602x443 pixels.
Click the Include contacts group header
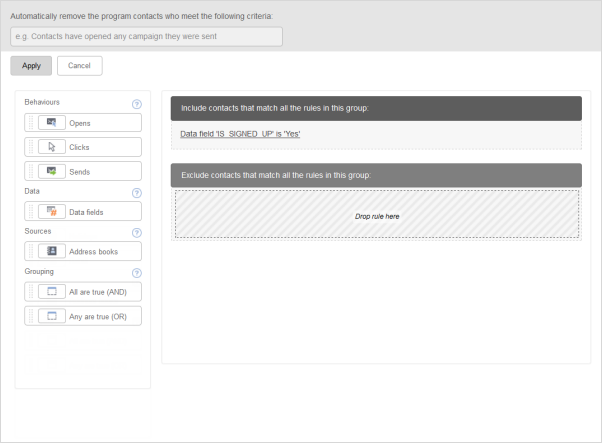376,108
